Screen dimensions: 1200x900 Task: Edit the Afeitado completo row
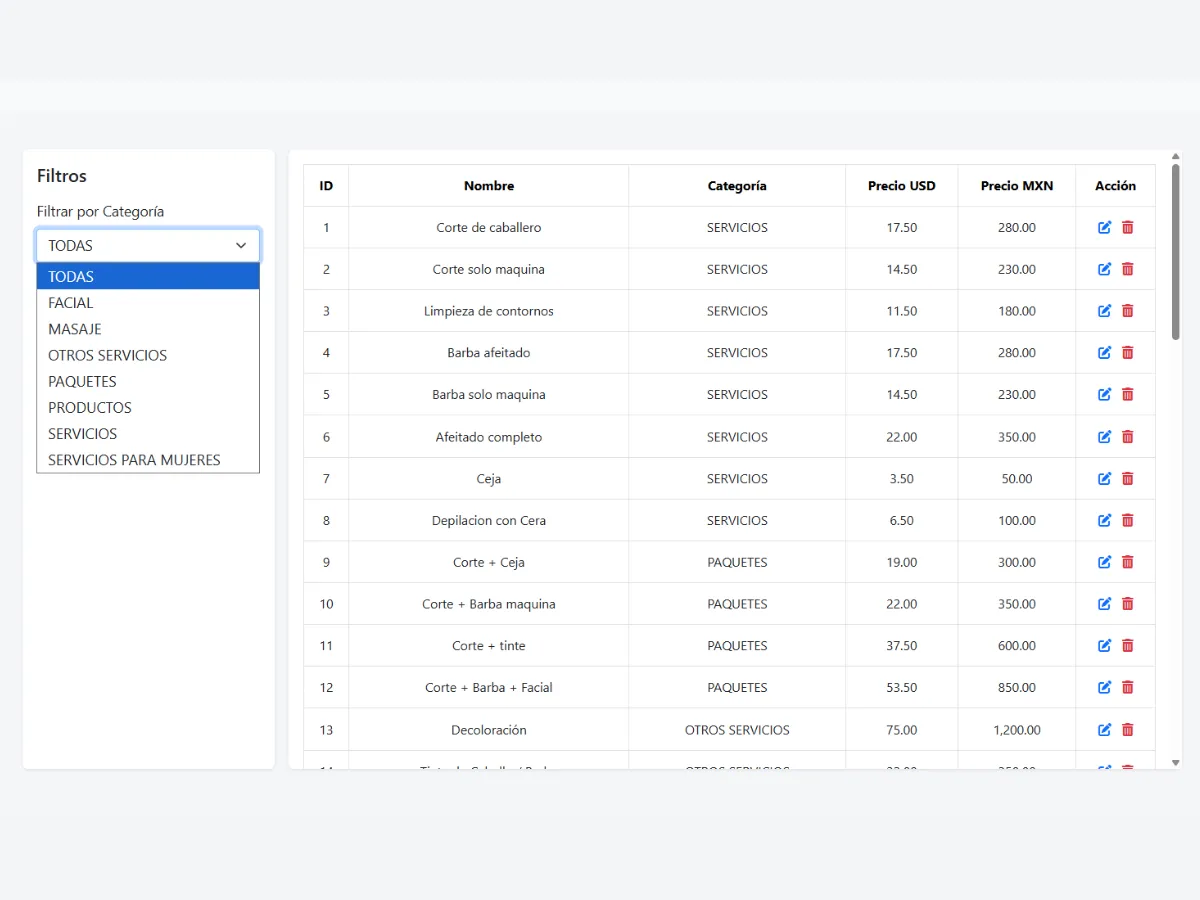(x=1104, y=437)
